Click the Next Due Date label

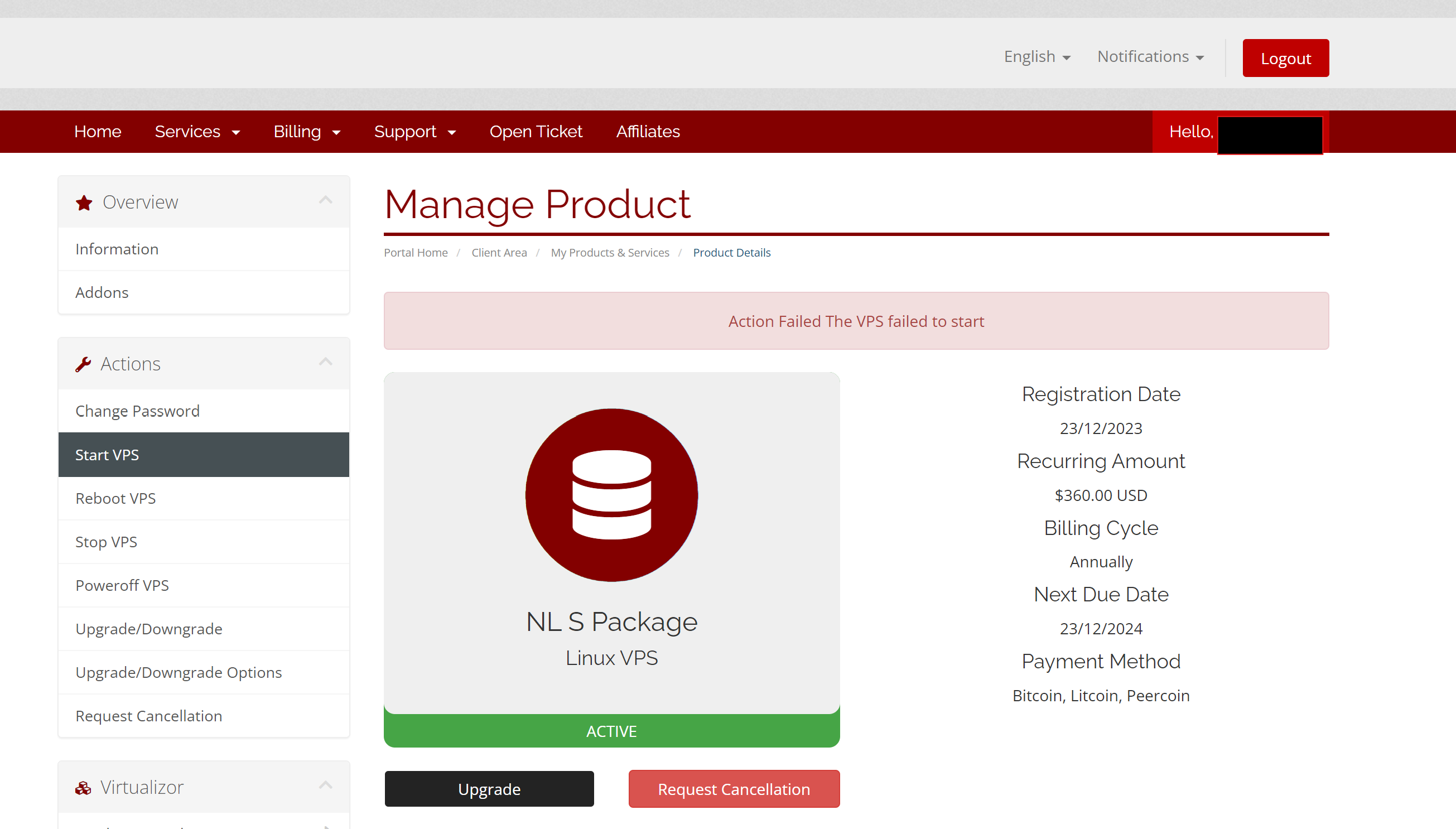tap(1101, 595)
